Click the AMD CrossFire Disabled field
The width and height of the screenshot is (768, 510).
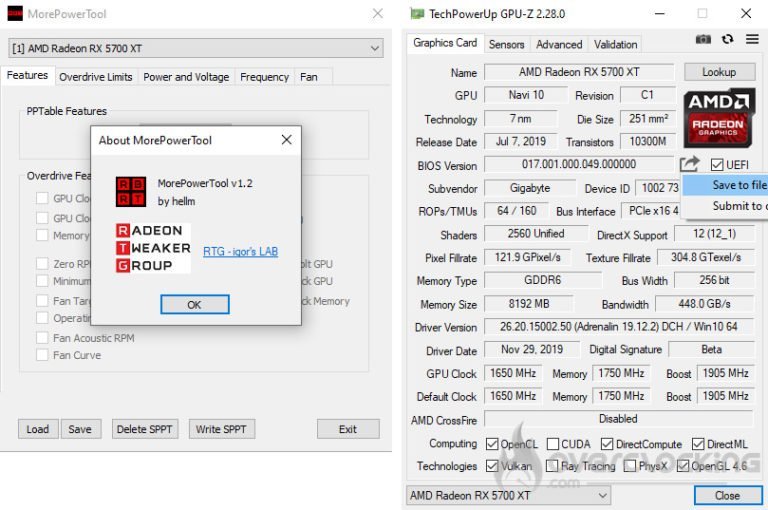[x=618, y=419]
